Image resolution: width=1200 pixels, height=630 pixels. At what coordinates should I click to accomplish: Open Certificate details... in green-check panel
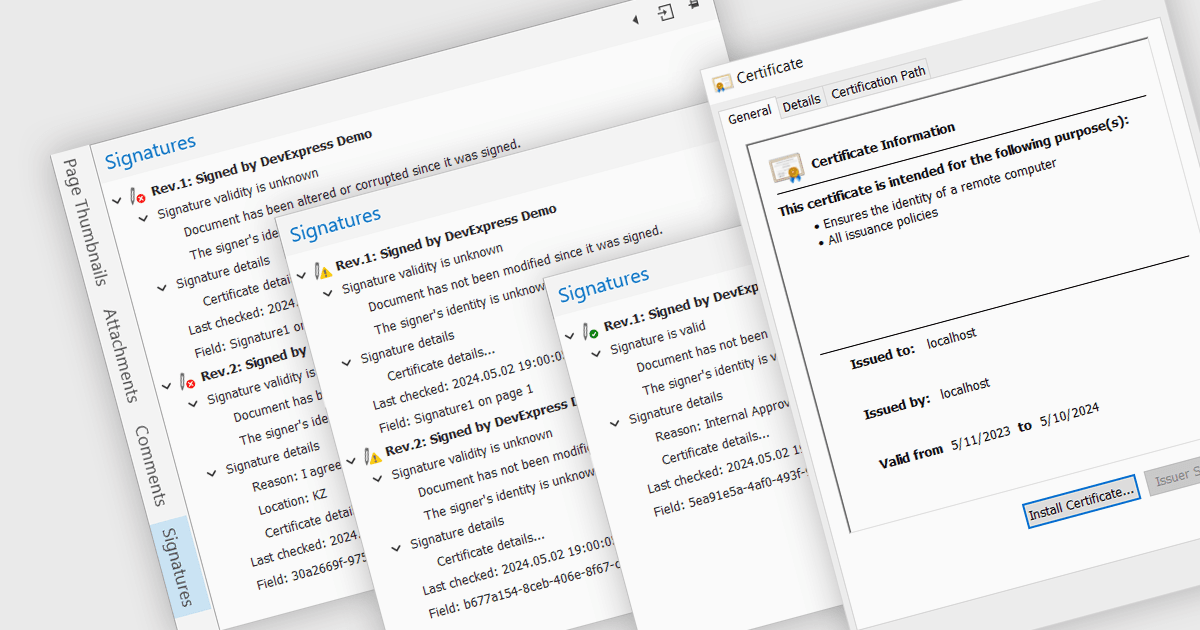(716, 447)
